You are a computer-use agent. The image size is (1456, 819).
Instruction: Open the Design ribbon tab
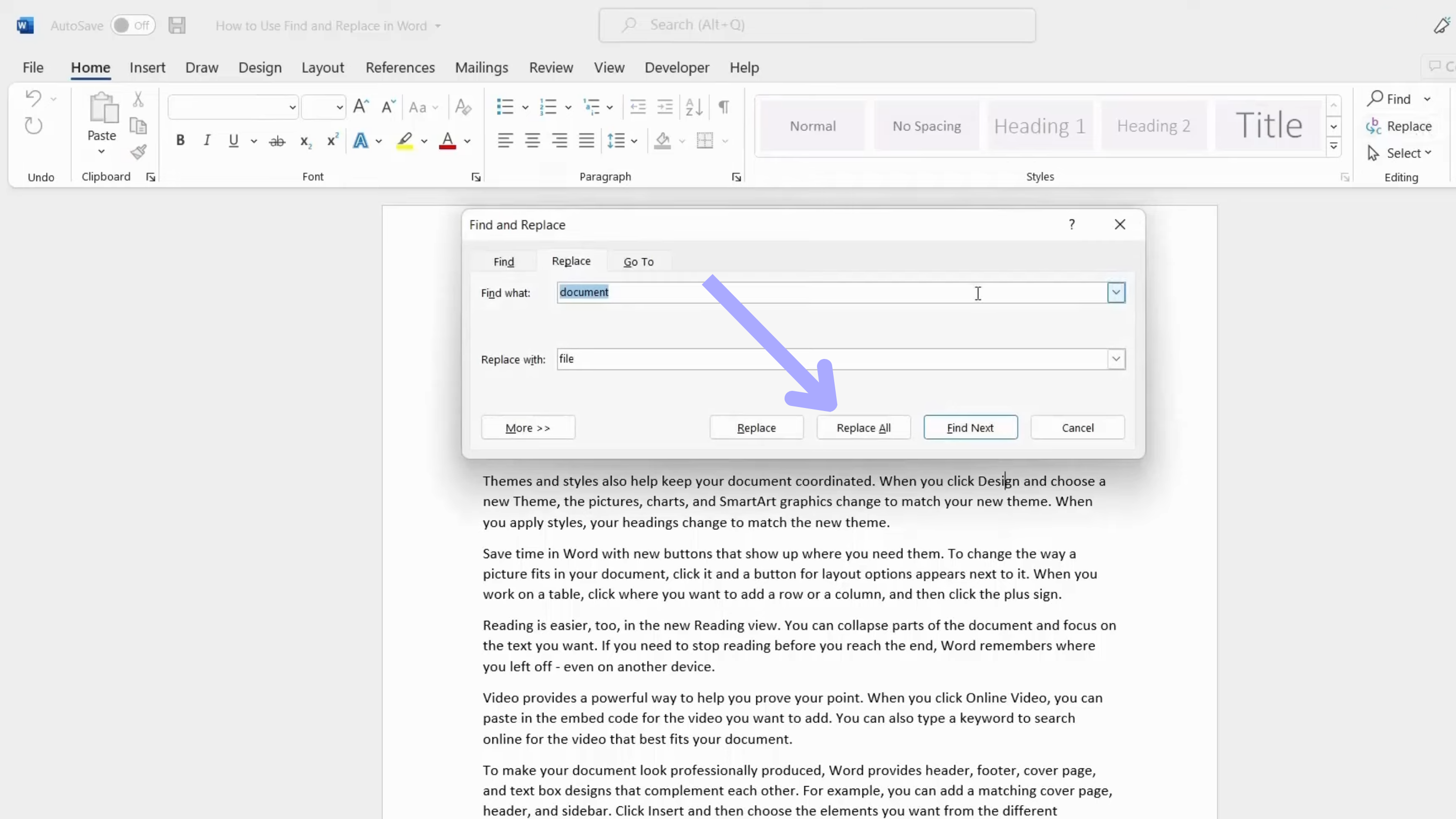pos(260,68)
